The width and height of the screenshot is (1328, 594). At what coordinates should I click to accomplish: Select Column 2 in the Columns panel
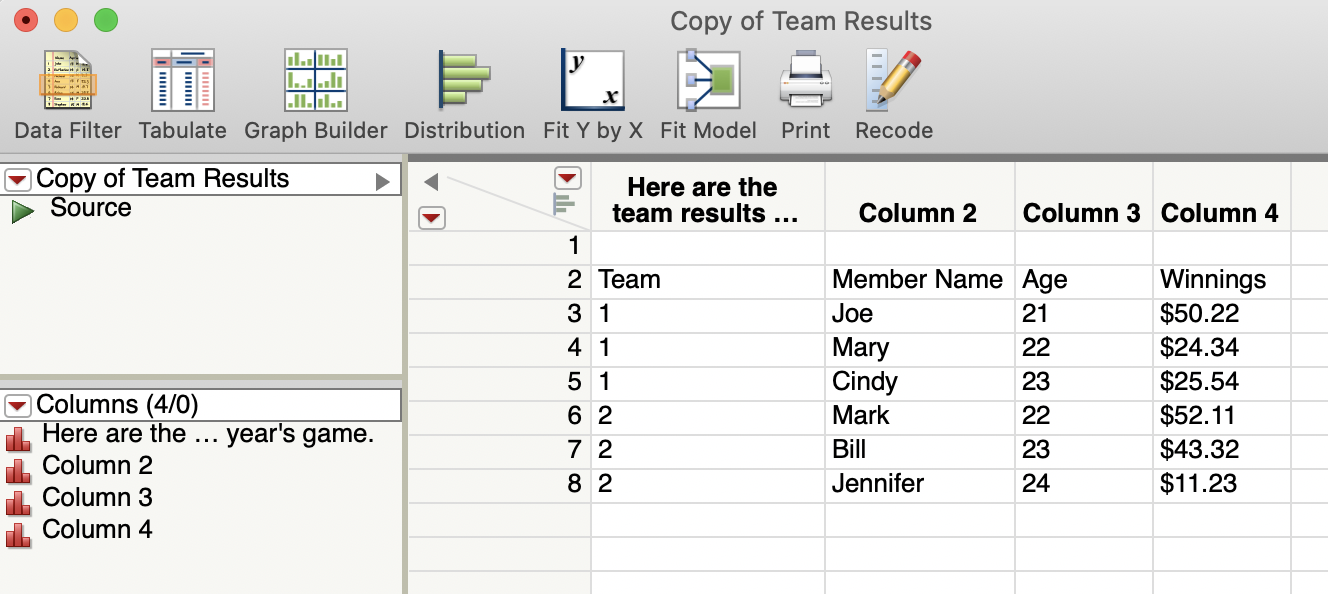pyautogui.click(x=97, y=466)
